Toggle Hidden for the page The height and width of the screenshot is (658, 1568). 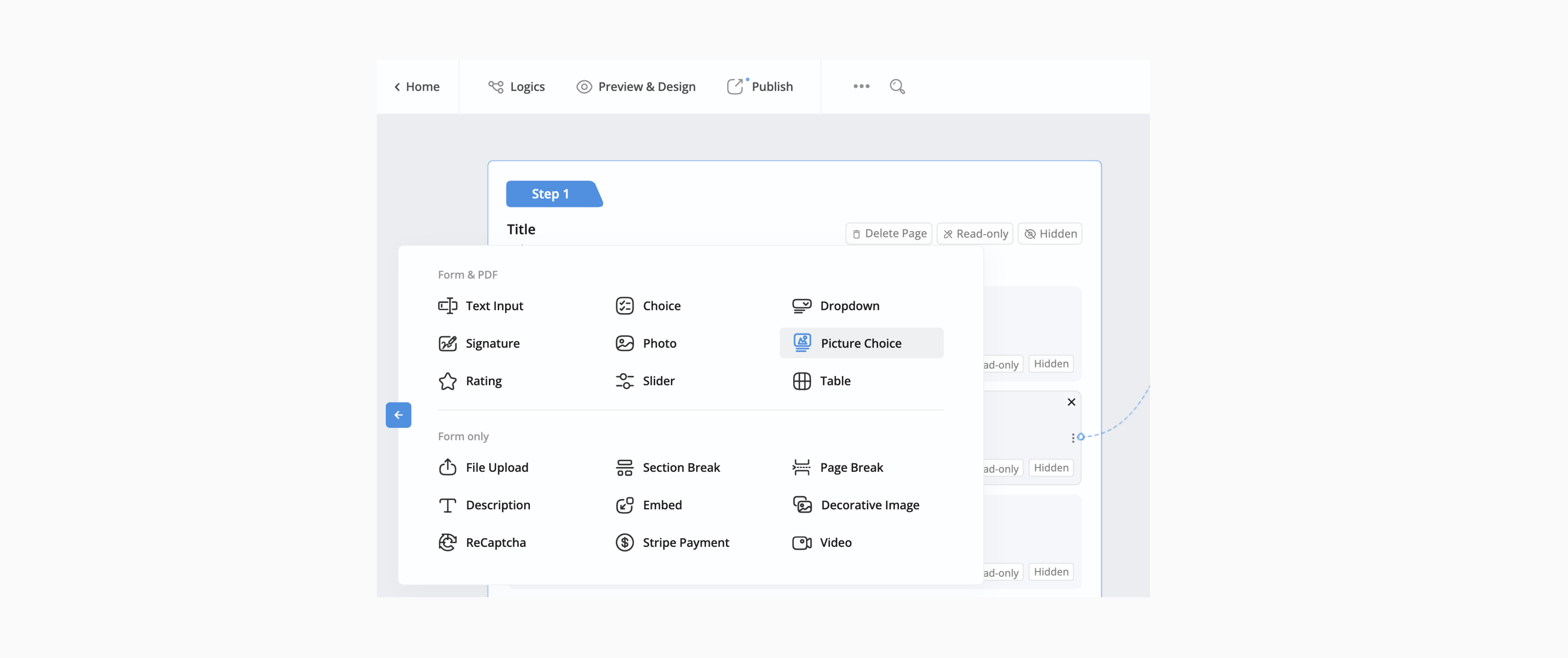tap(1050, 234)
